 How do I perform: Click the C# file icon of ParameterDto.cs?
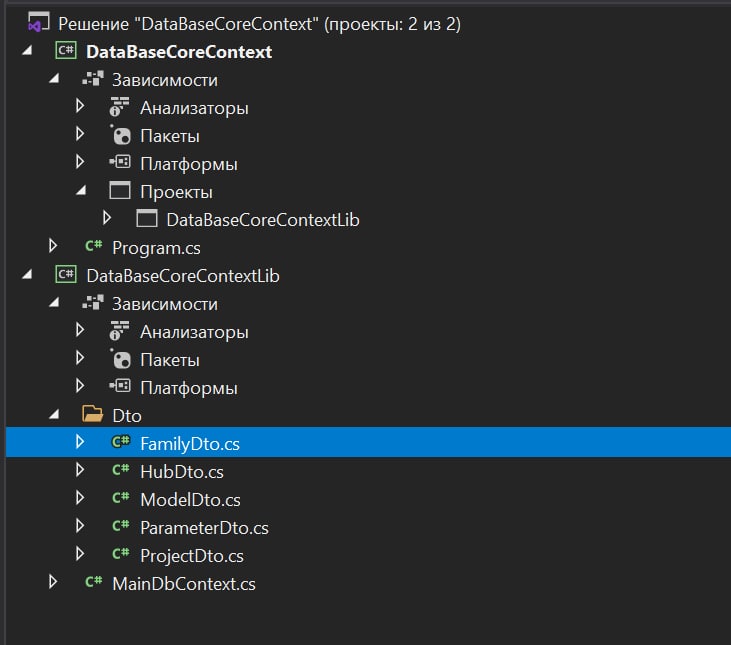coord(121,526)
